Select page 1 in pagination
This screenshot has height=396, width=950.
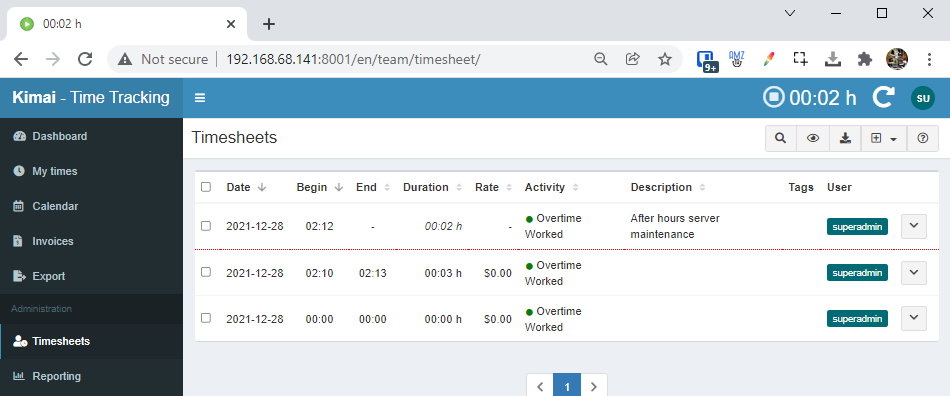567,386
